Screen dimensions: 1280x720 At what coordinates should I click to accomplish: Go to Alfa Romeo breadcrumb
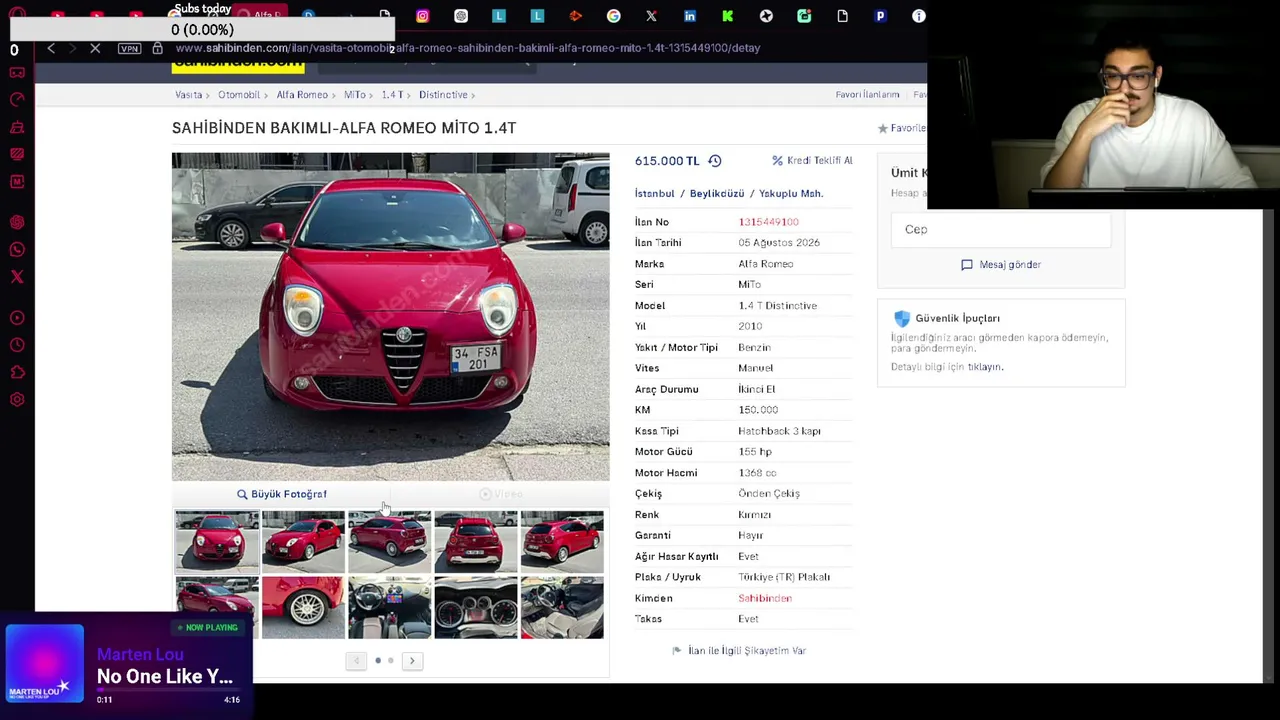tap(302, 95)
